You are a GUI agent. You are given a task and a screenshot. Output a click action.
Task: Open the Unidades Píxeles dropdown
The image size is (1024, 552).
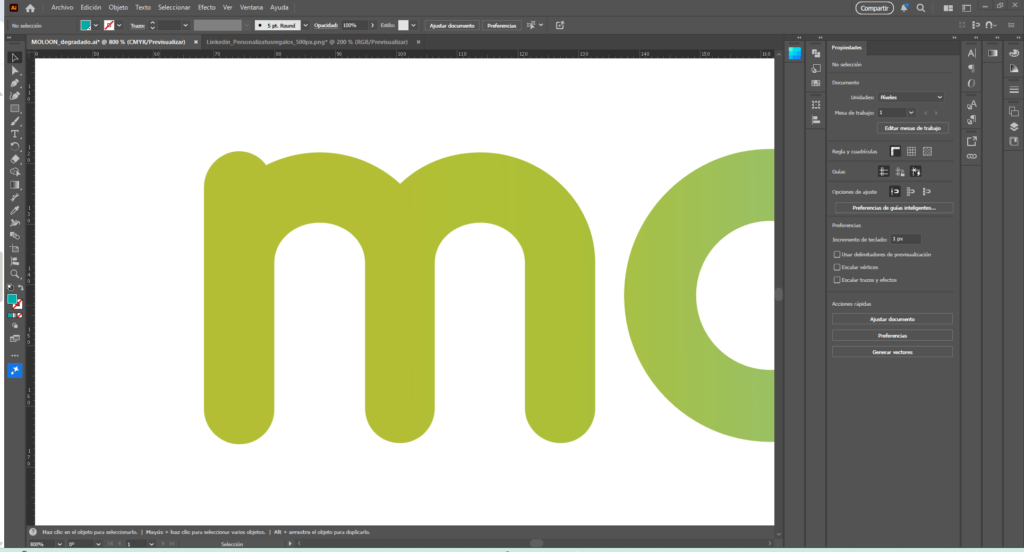coord(911,97)
